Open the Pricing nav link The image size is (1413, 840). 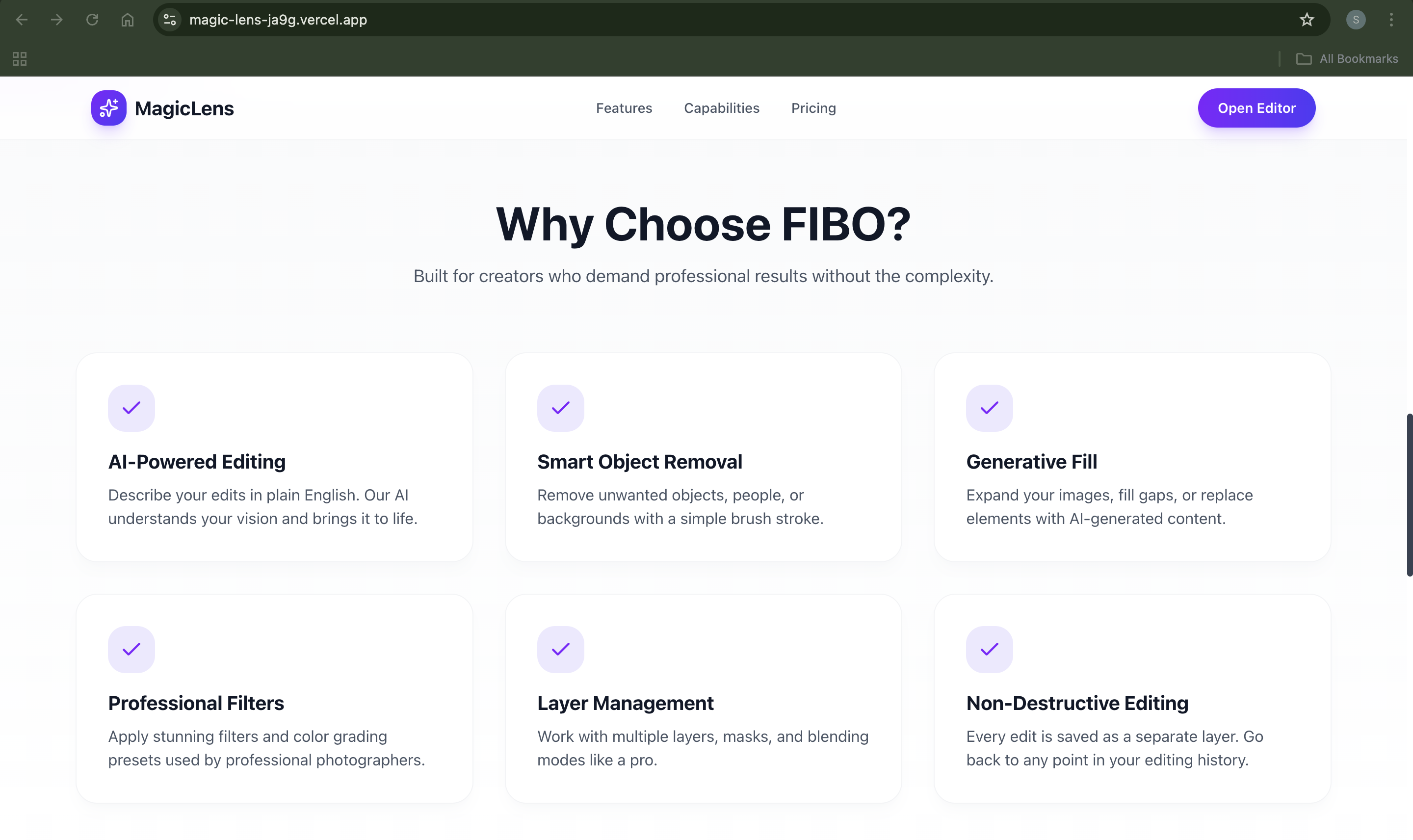click(x=813, y=108)
